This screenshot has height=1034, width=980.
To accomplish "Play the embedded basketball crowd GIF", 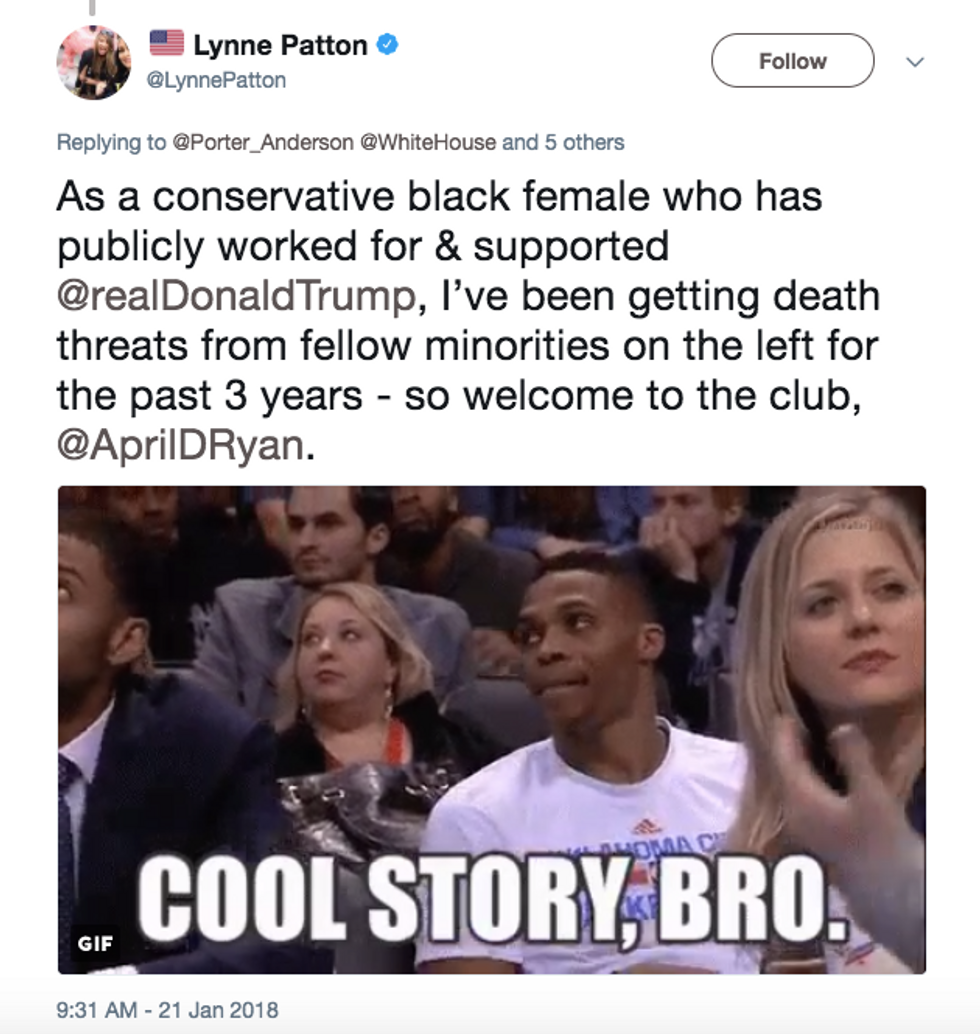I will point(492,730).
